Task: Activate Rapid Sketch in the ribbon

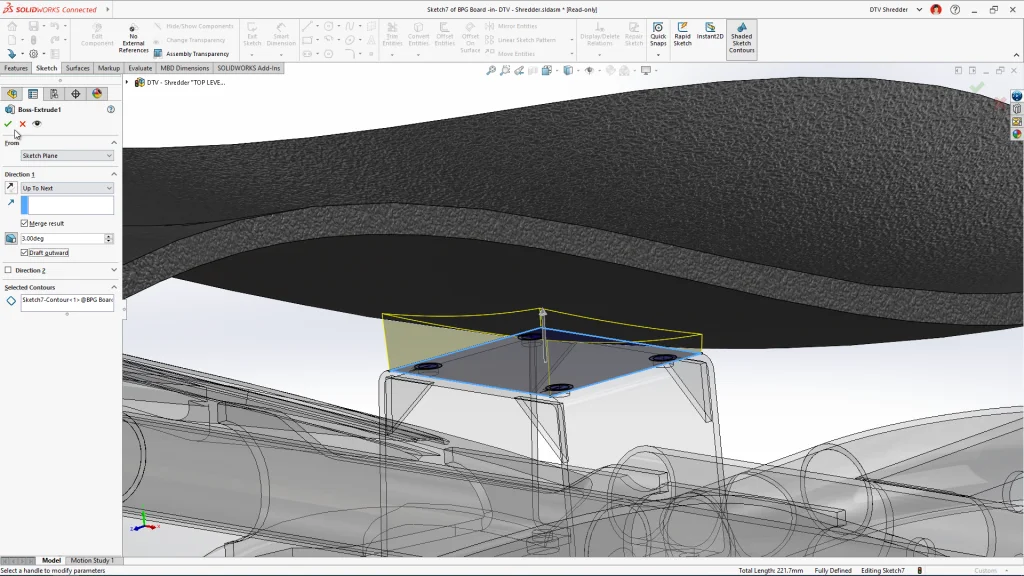Action: pos(682,33)
